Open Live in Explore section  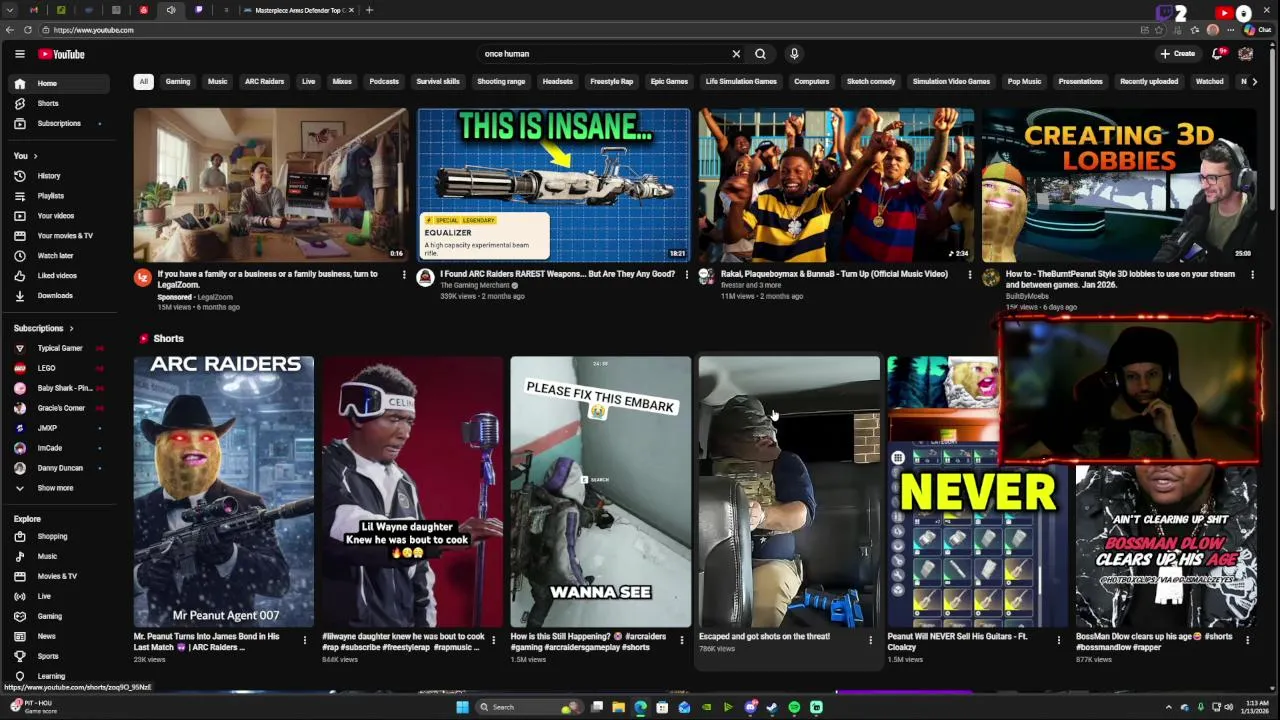(60, 596)
